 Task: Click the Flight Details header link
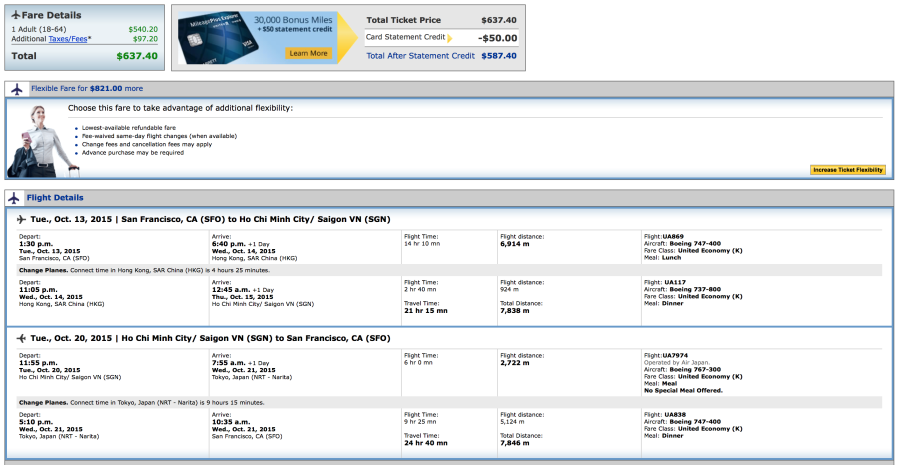coord(55,198)
